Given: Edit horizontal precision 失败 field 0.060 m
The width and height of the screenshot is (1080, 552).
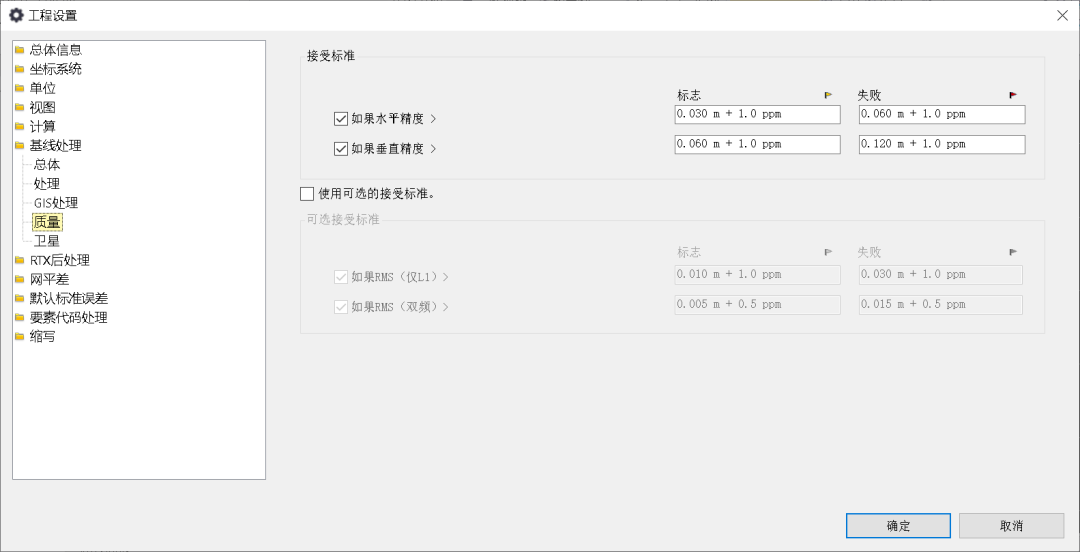Looking at the screenshot, I should click(x=942, y=114).
